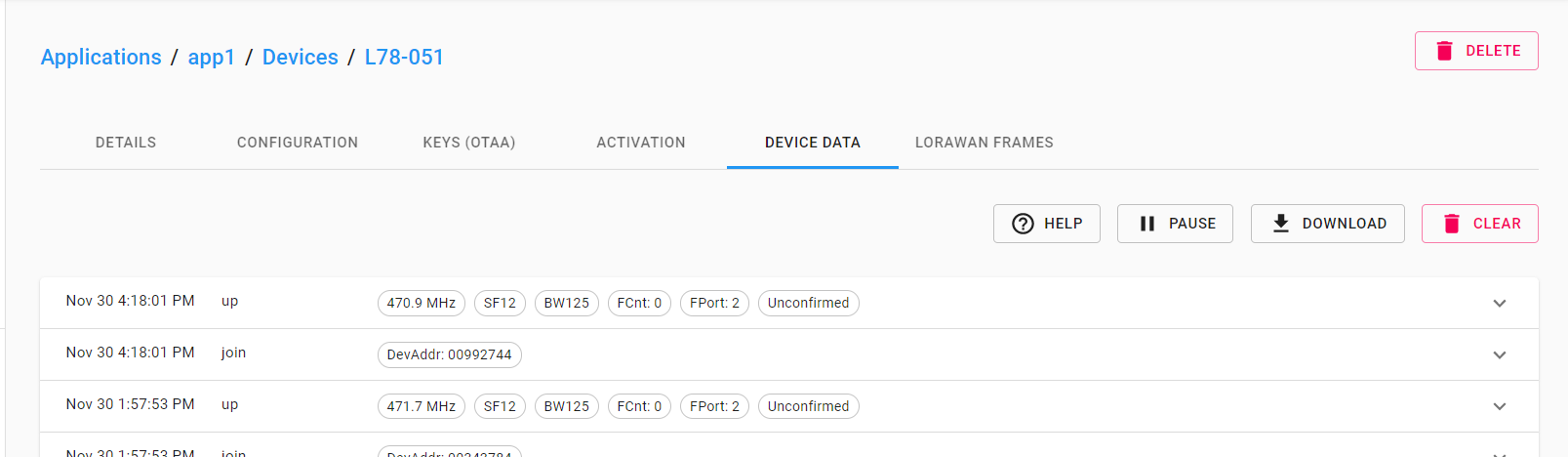This screenshot has height=457, width=1568.
Task: Open the Configuration tab
Action: pos(298,143)
